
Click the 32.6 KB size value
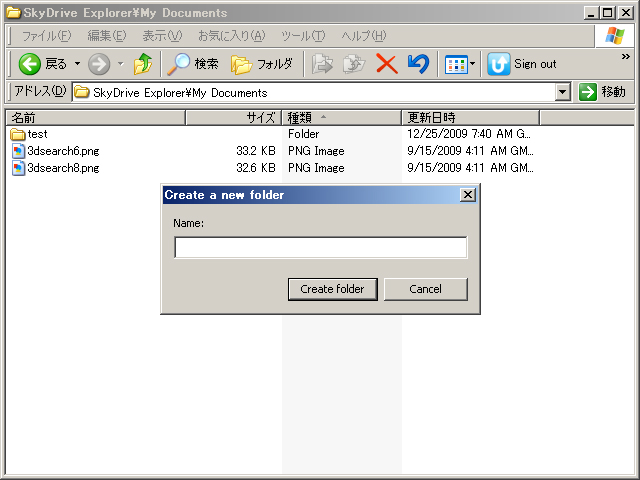[x=256, y=168]
